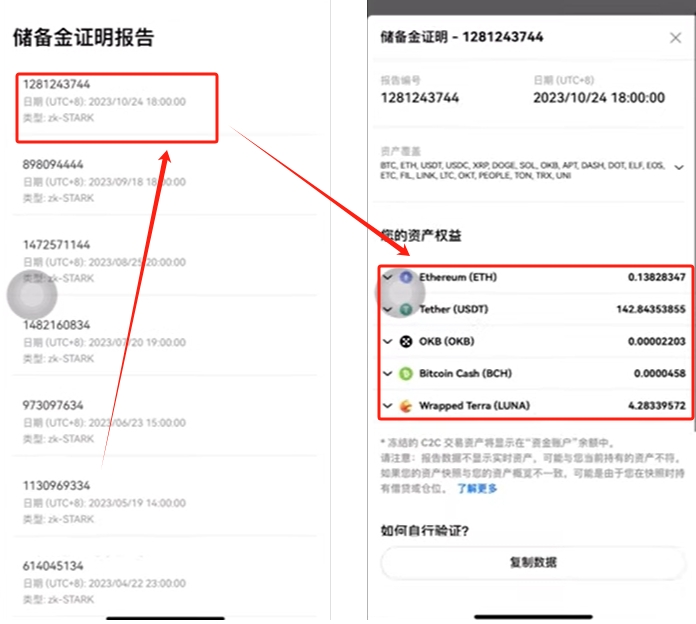This screenshot has width=696, height=624.
Task: Open reserve report 973097634
Action: point(165,422)
